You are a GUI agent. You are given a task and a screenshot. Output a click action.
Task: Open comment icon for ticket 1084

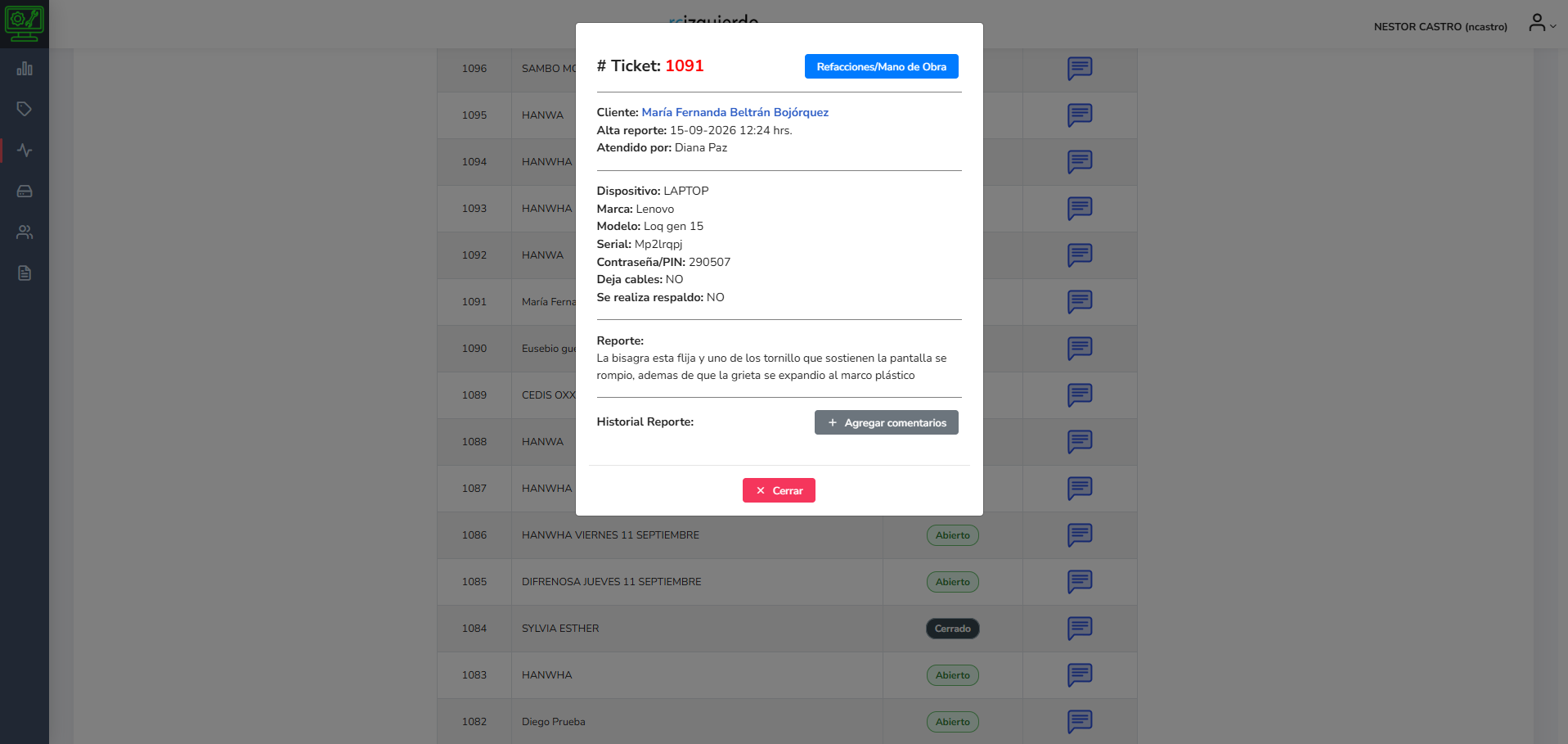[1080, 629]
